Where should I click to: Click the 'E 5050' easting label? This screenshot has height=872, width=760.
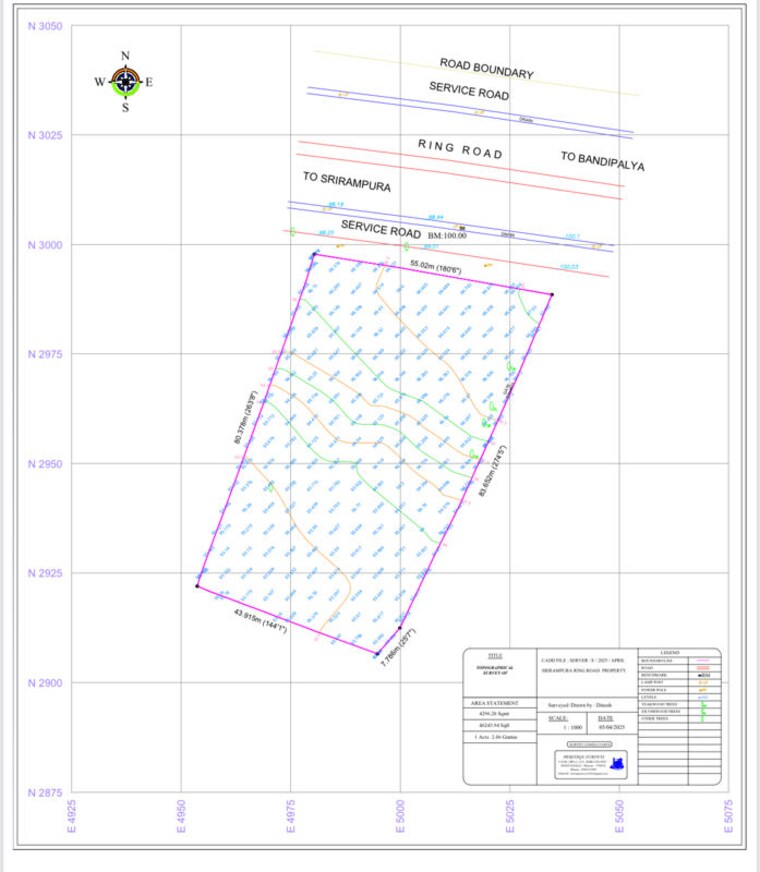pyautogui.click(x=619, y=816)
